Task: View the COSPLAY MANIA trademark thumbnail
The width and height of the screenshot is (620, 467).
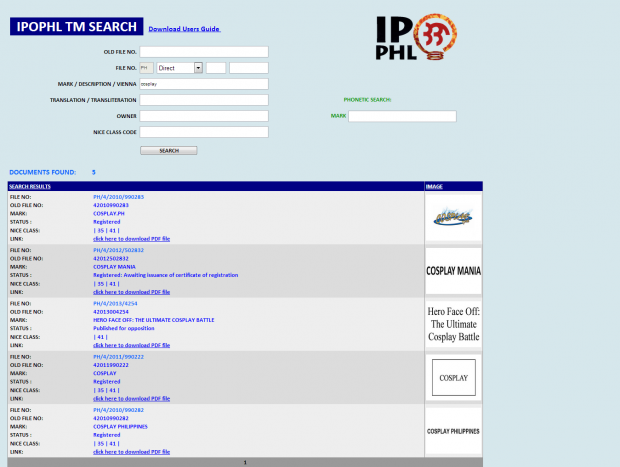Action: [453, 271]
